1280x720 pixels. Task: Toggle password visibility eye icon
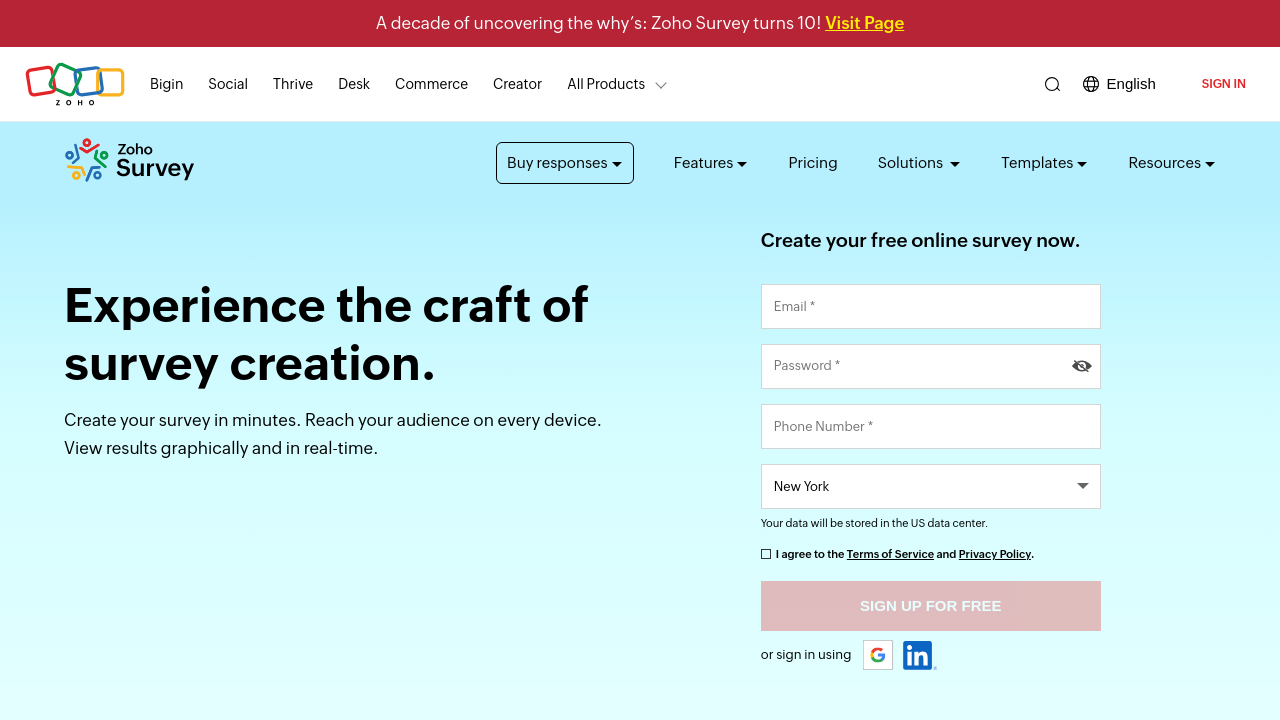pyautogui.click(x=1081, y=366)
